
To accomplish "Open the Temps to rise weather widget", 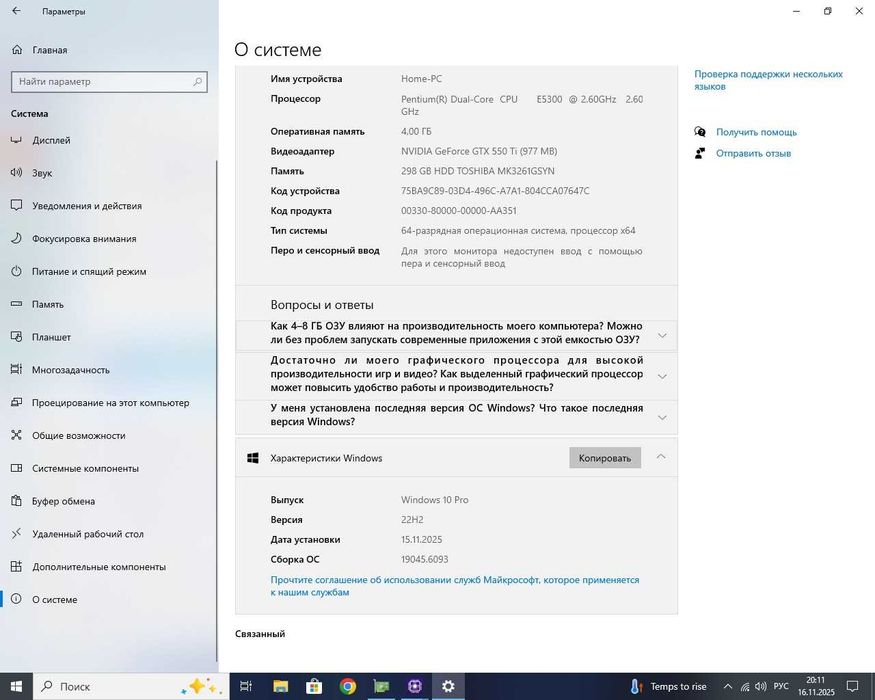I will [669, 687].
